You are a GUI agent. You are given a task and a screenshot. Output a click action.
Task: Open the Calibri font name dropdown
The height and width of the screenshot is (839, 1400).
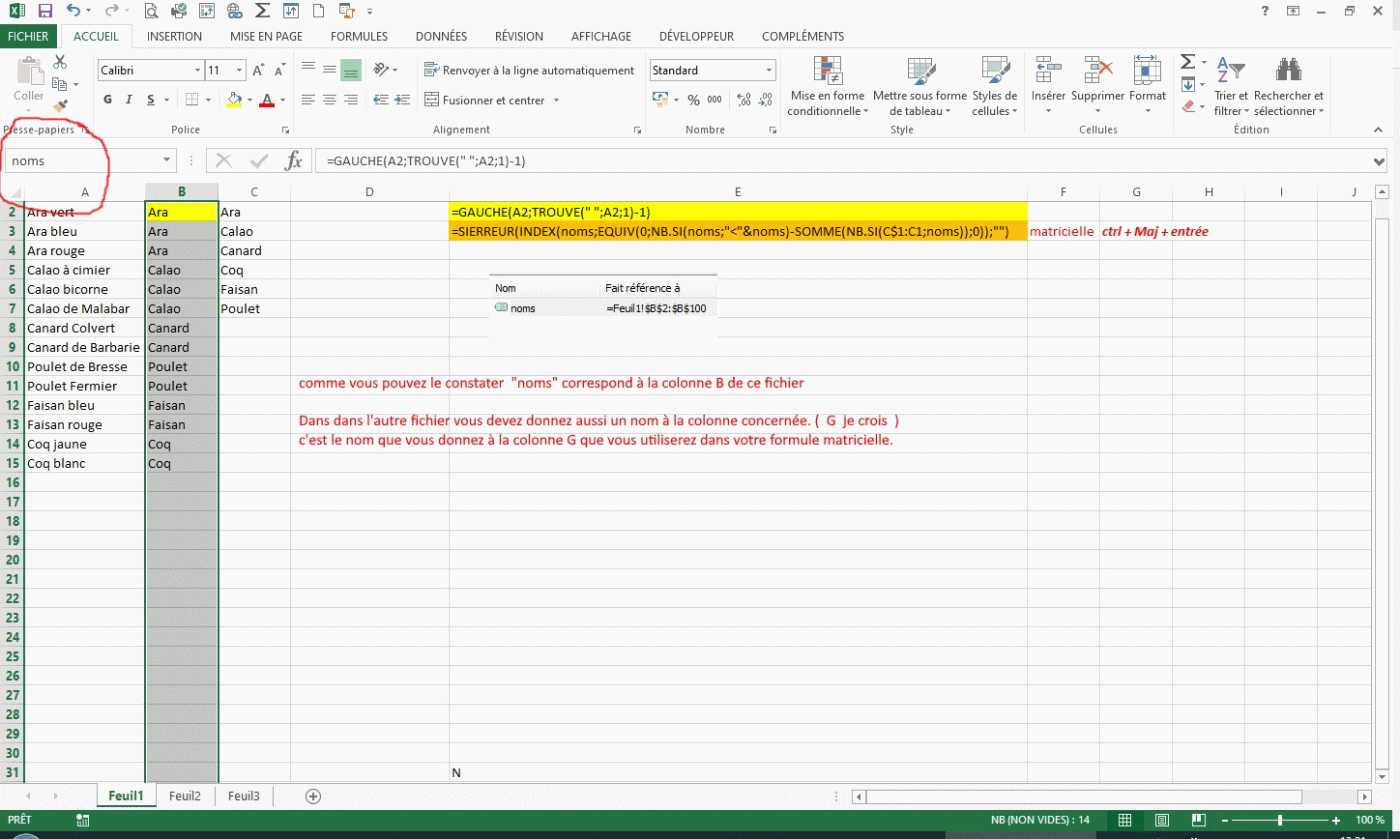pos(197,71)
